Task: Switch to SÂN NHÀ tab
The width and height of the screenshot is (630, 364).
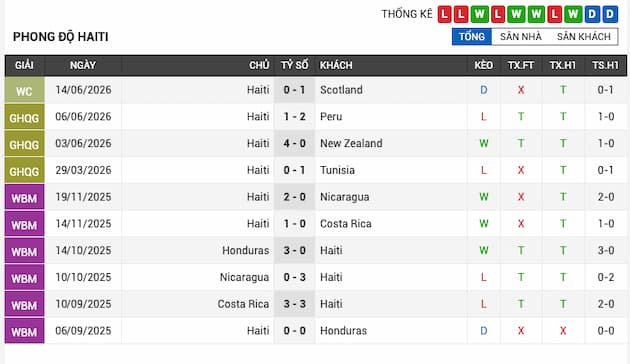Action: (521, 37)
